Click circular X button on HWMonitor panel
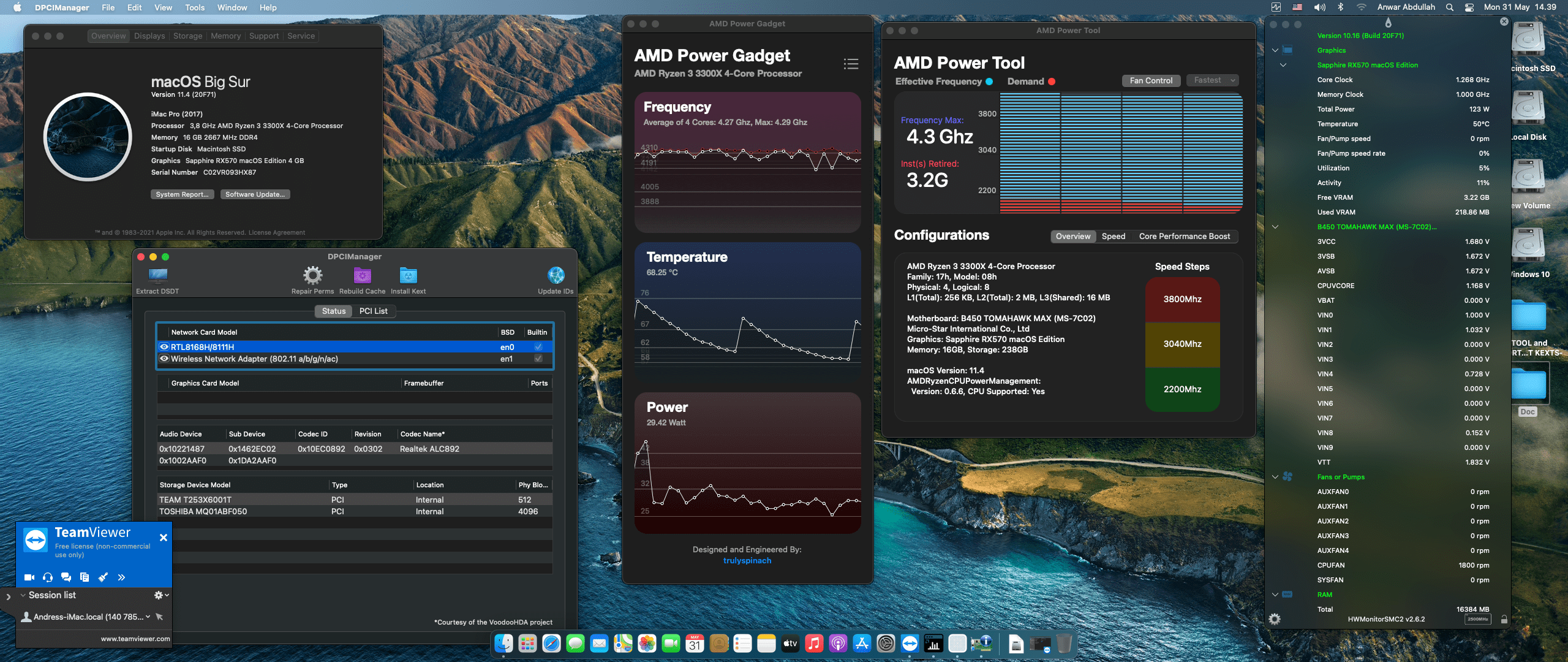This screenshot has width=1568, height=662. (1504, 21)
